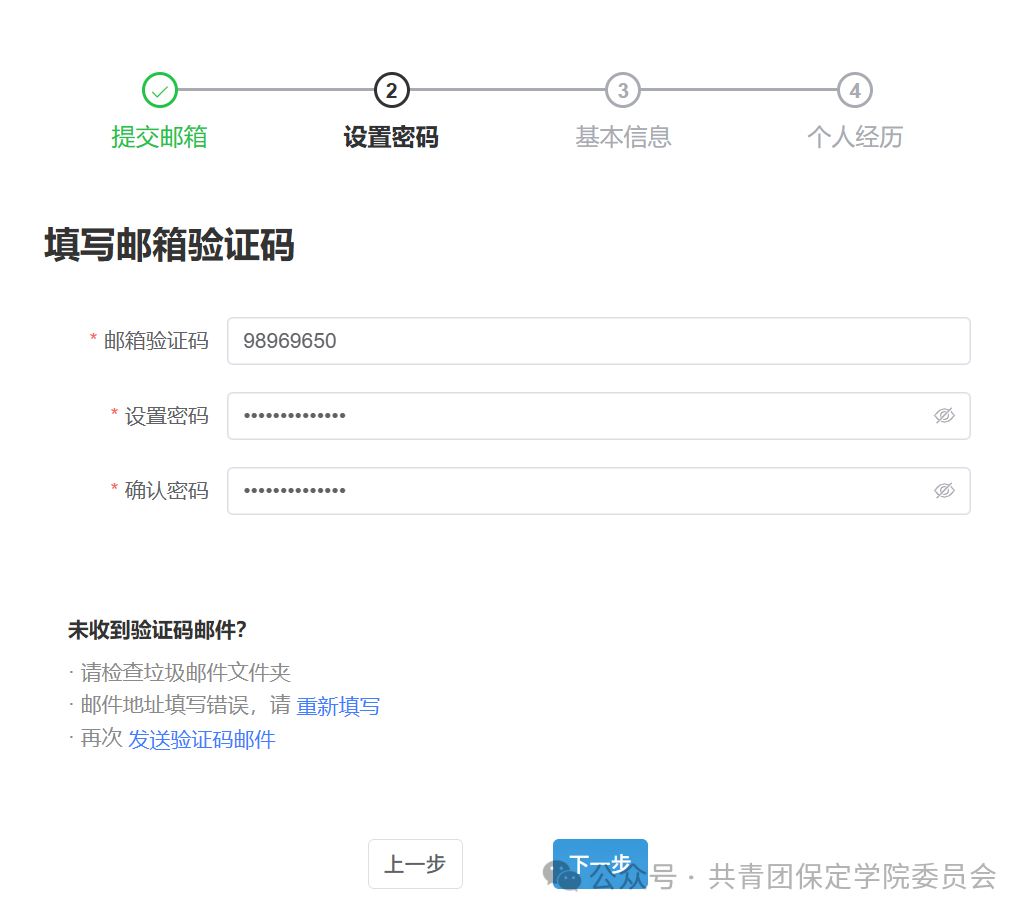Image resolution: width=1029 pixels, height=918 pixels.
Task: Click the 重新填写 link
Action: (x=338, y=706)
